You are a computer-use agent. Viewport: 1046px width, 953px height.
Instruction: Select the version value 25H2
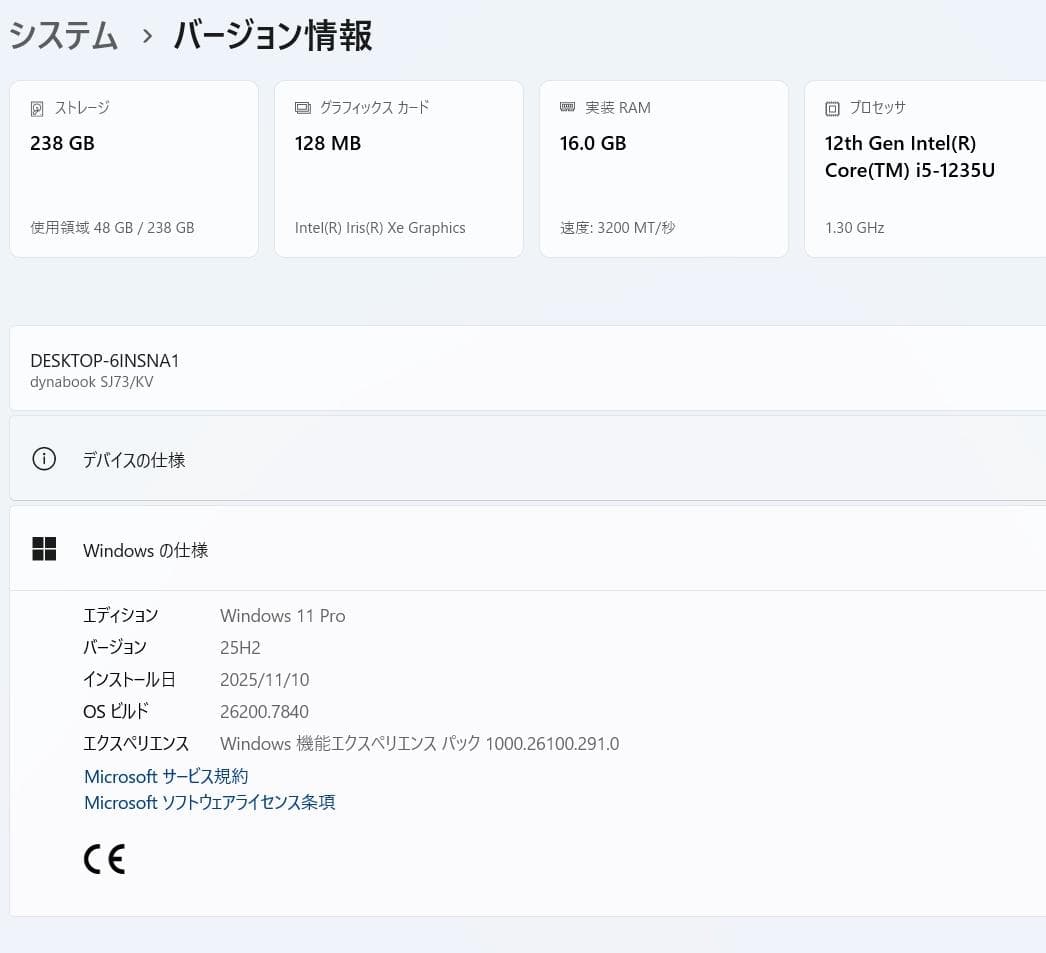240,648
